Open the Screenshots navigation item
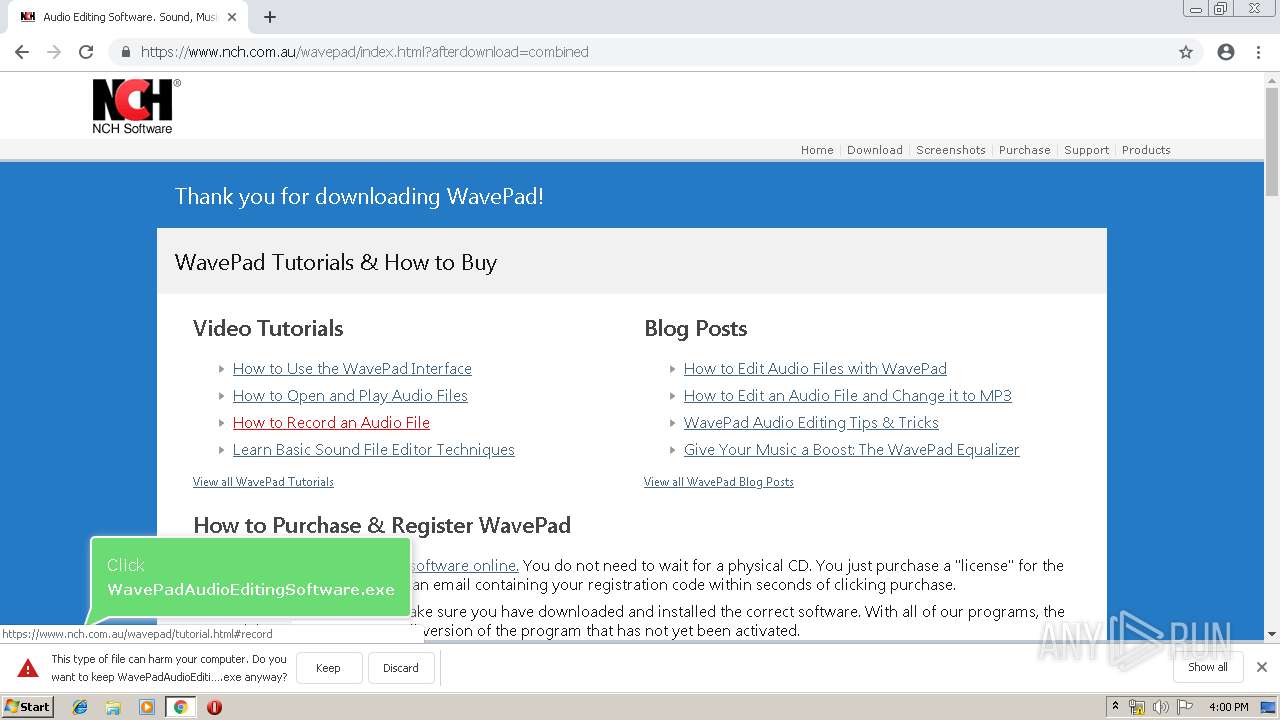 951,150
